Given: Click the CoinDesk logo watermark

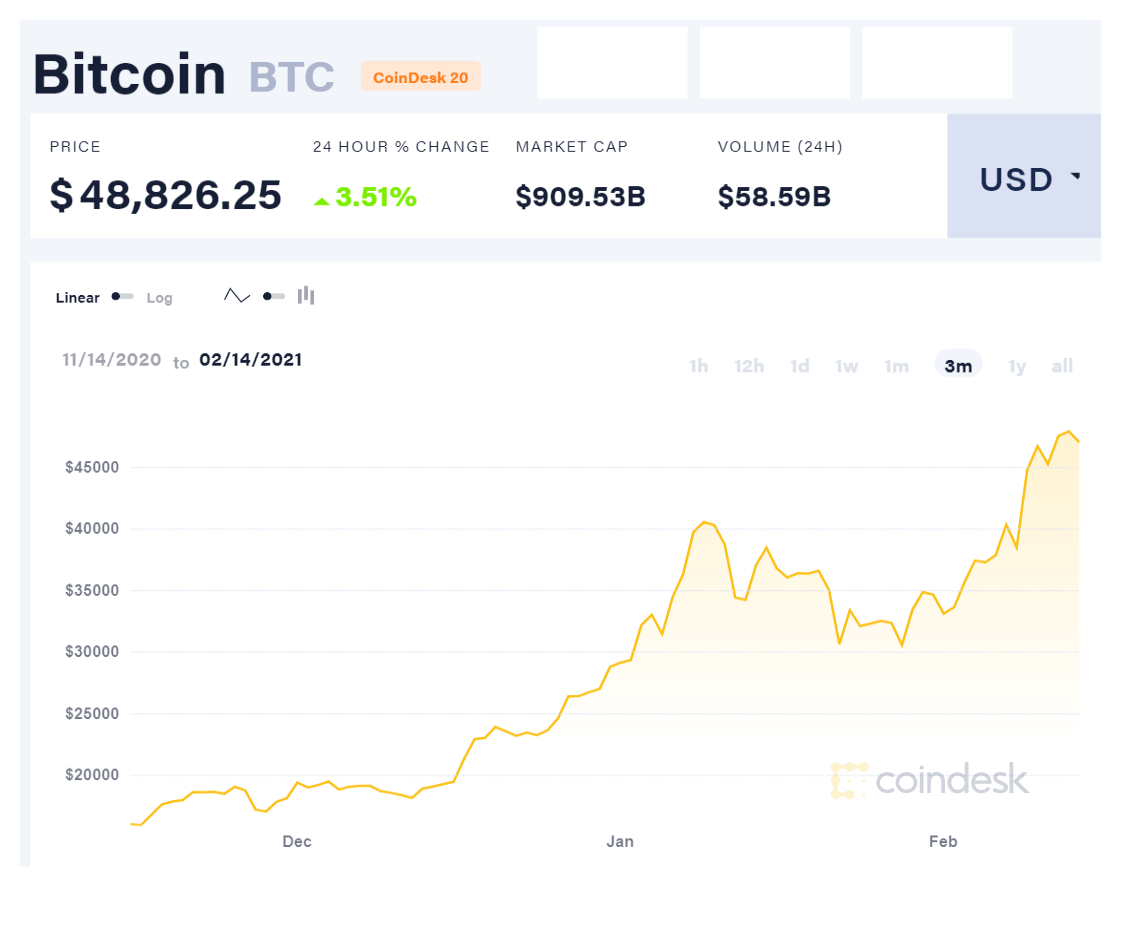Looking at the screenshot, I should click(x=929, y=780).
